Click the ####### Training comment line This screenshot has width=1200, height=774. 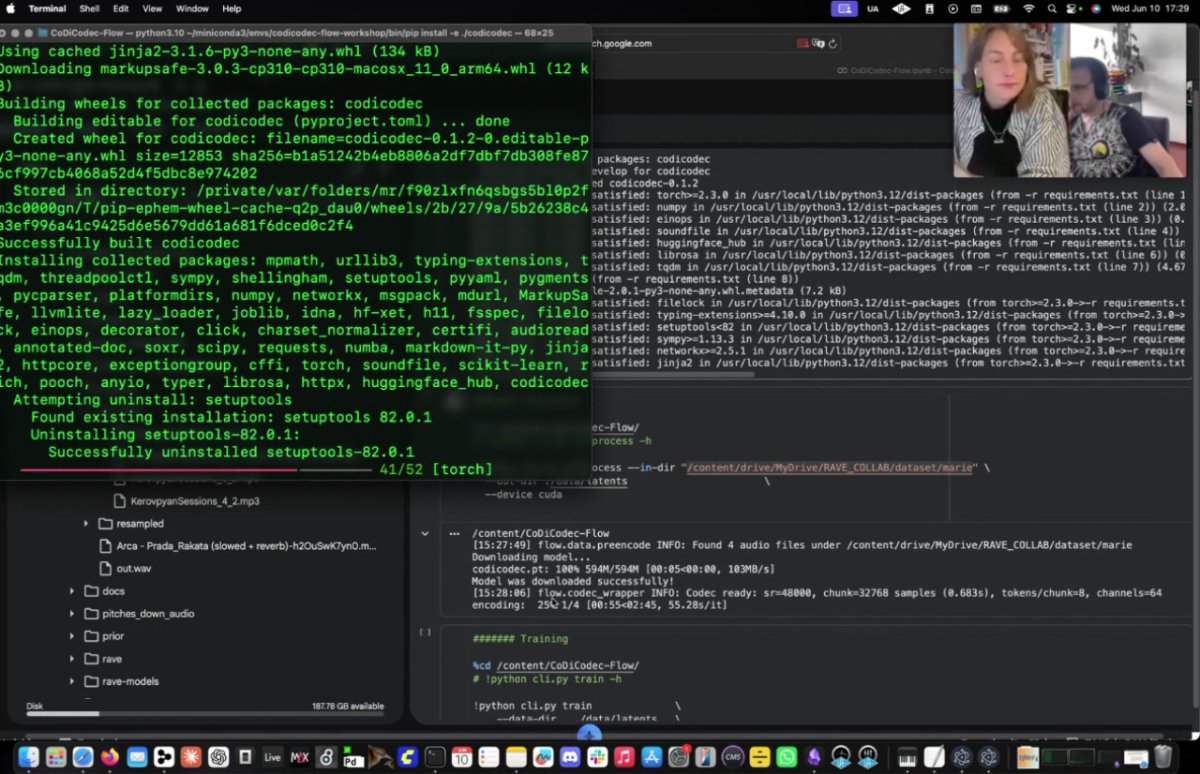point(520,638)
